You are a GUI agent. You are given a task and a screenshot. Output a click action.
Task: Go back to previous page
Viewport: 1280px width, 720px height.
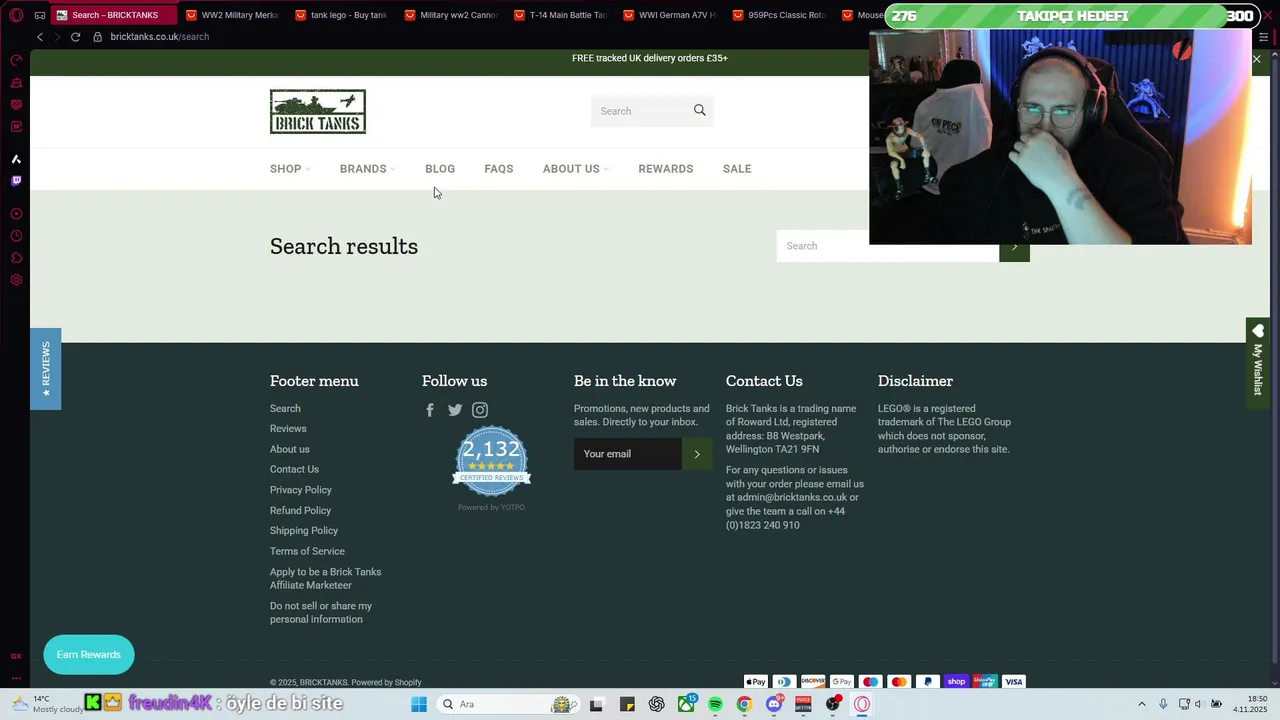tap(40, 37)
